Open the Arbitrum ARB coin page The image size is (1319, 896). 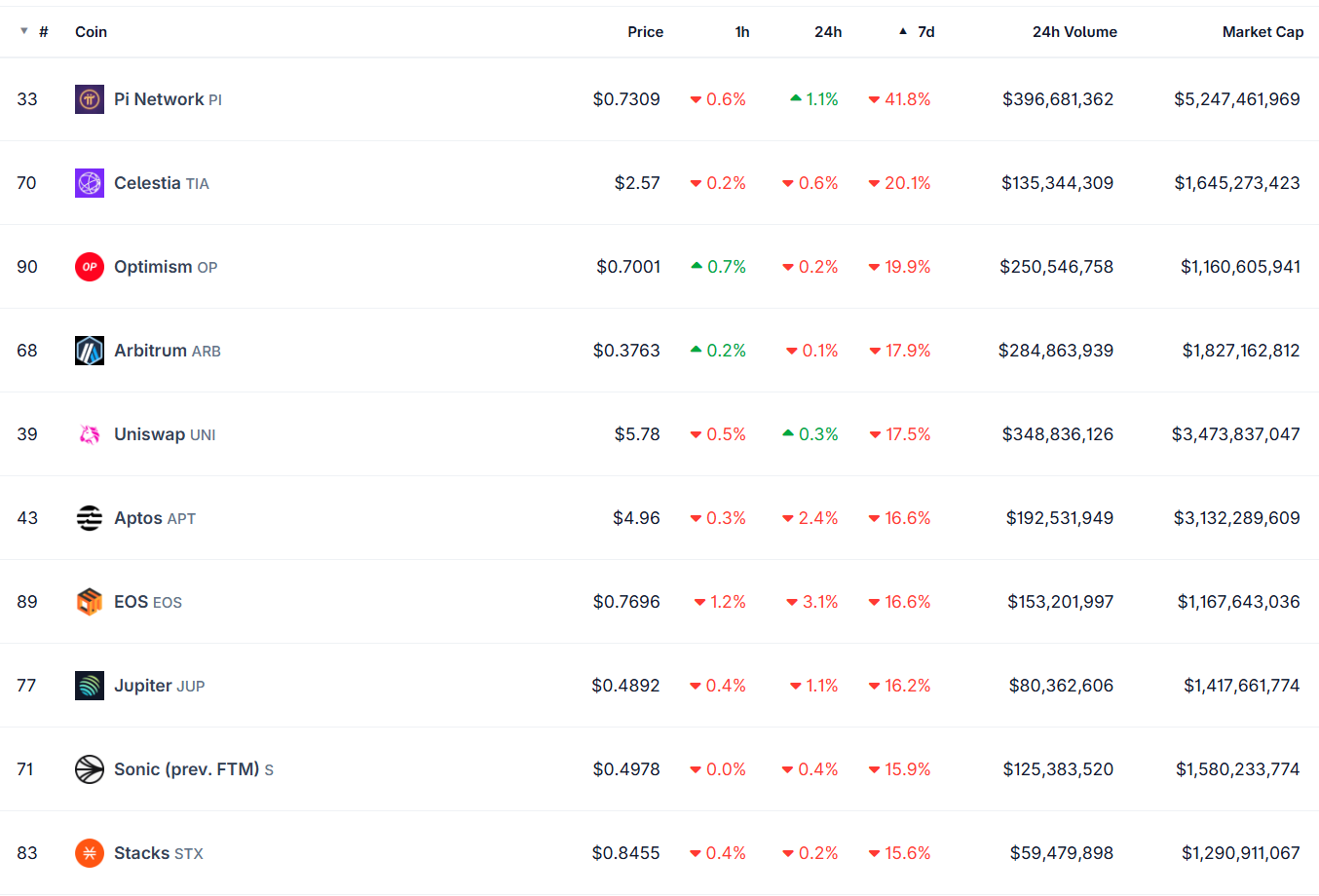(168, 351)
